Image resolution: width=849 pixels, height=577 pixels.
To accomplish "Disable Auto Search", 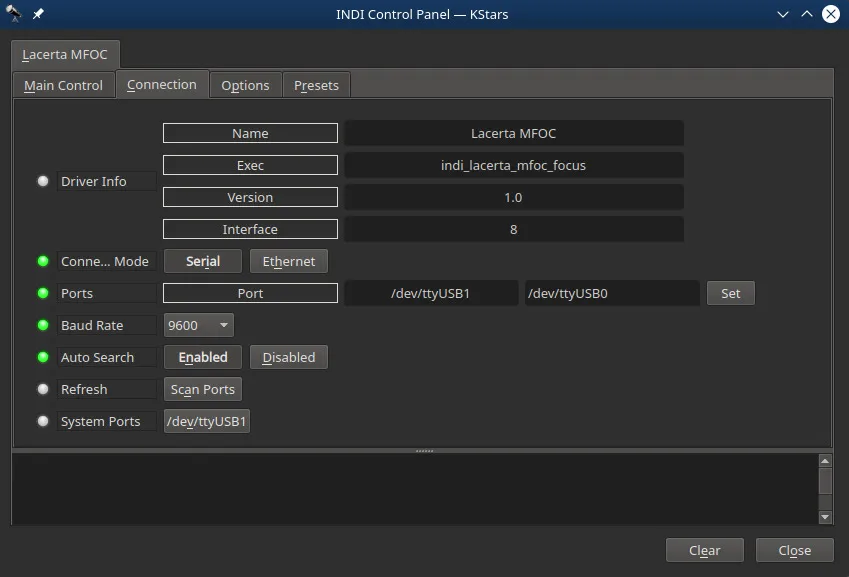I will pos(289,357).
